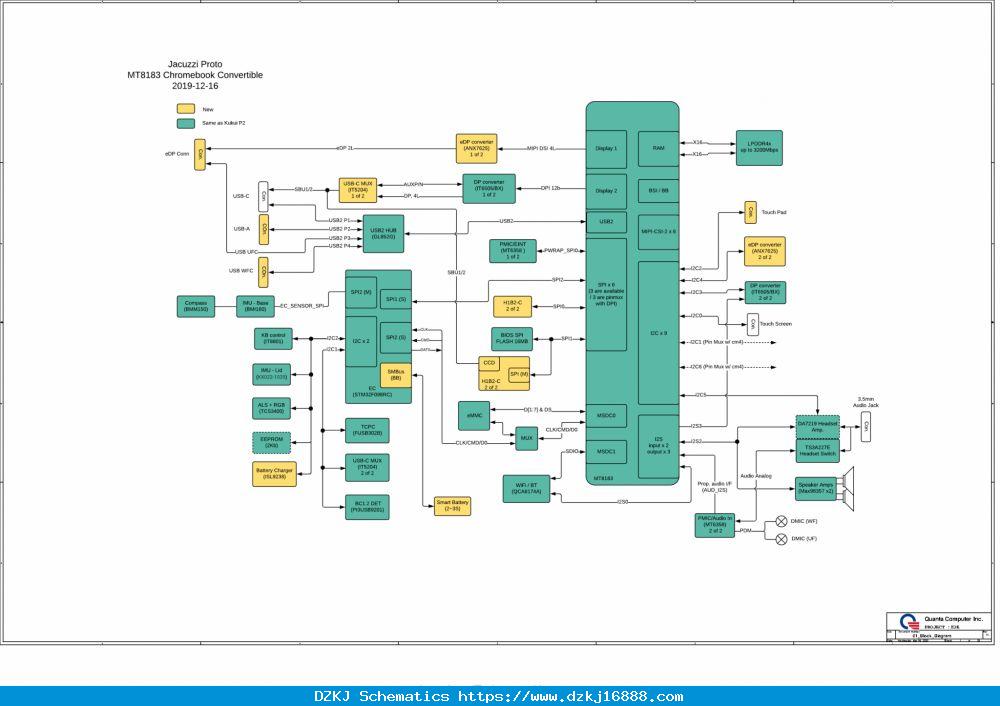The width and height of the screenshot is (1000, 706).
Task: Click the Display 1 block in MT8183
Action: pyautogui.click(x=606, y=149)
